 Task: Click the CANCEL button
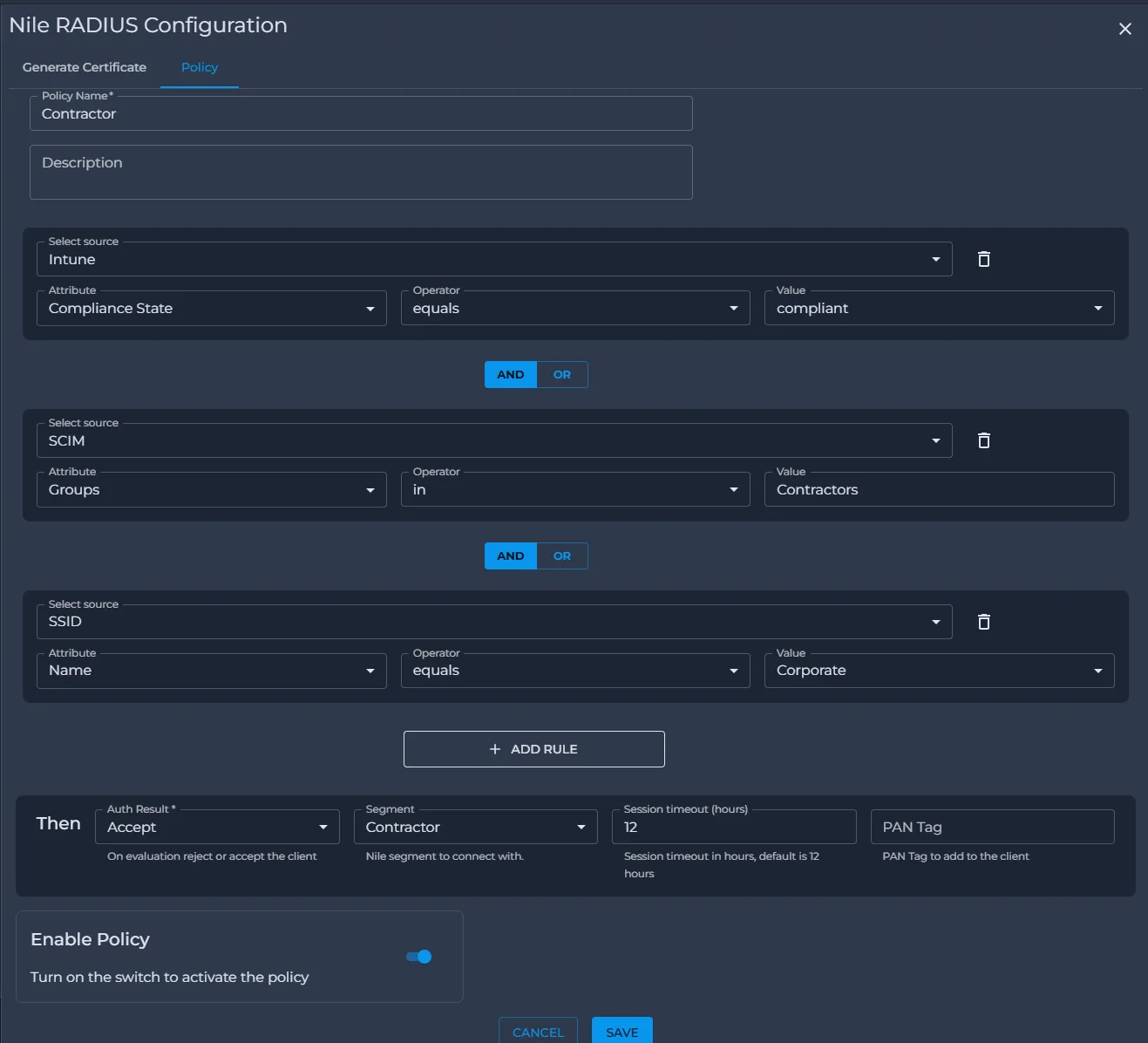(x=538, y=1032)
